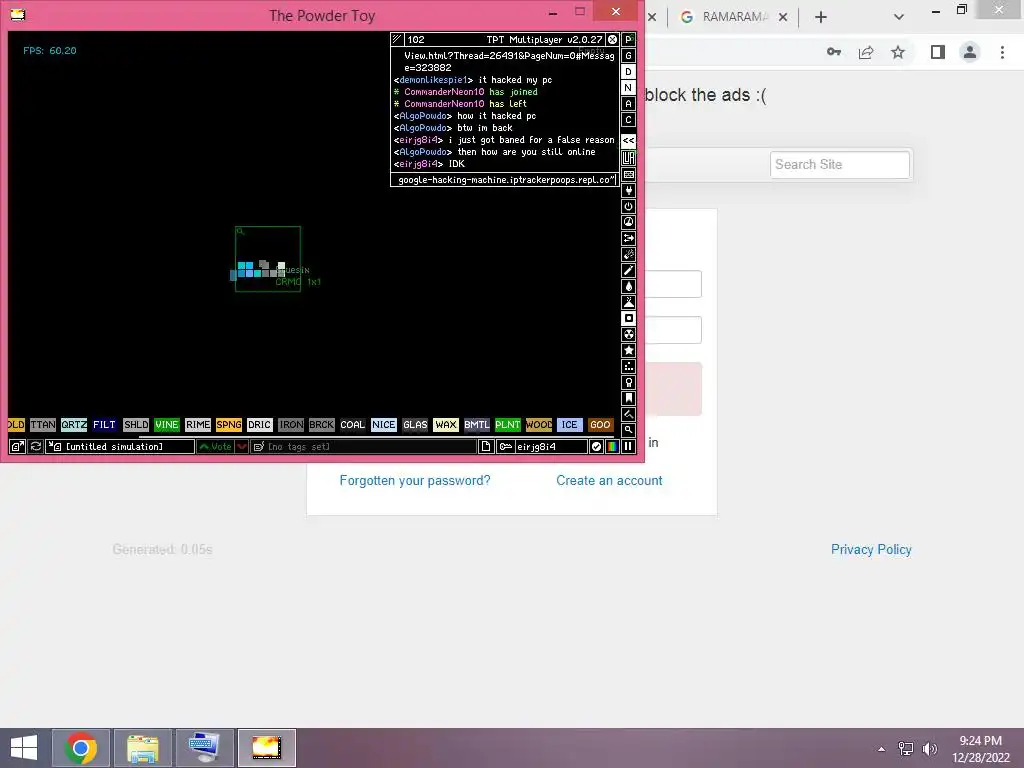Open Chrome side panel icon
This screenshot has width=1024, height=768.
[x=938, y=52]
